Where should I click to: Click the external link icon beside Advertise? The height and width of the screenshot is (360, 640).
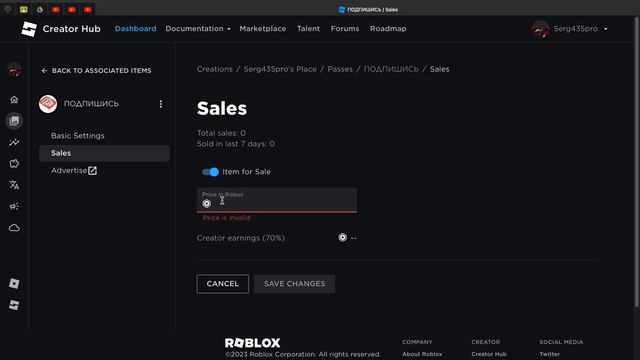[93, 171]
